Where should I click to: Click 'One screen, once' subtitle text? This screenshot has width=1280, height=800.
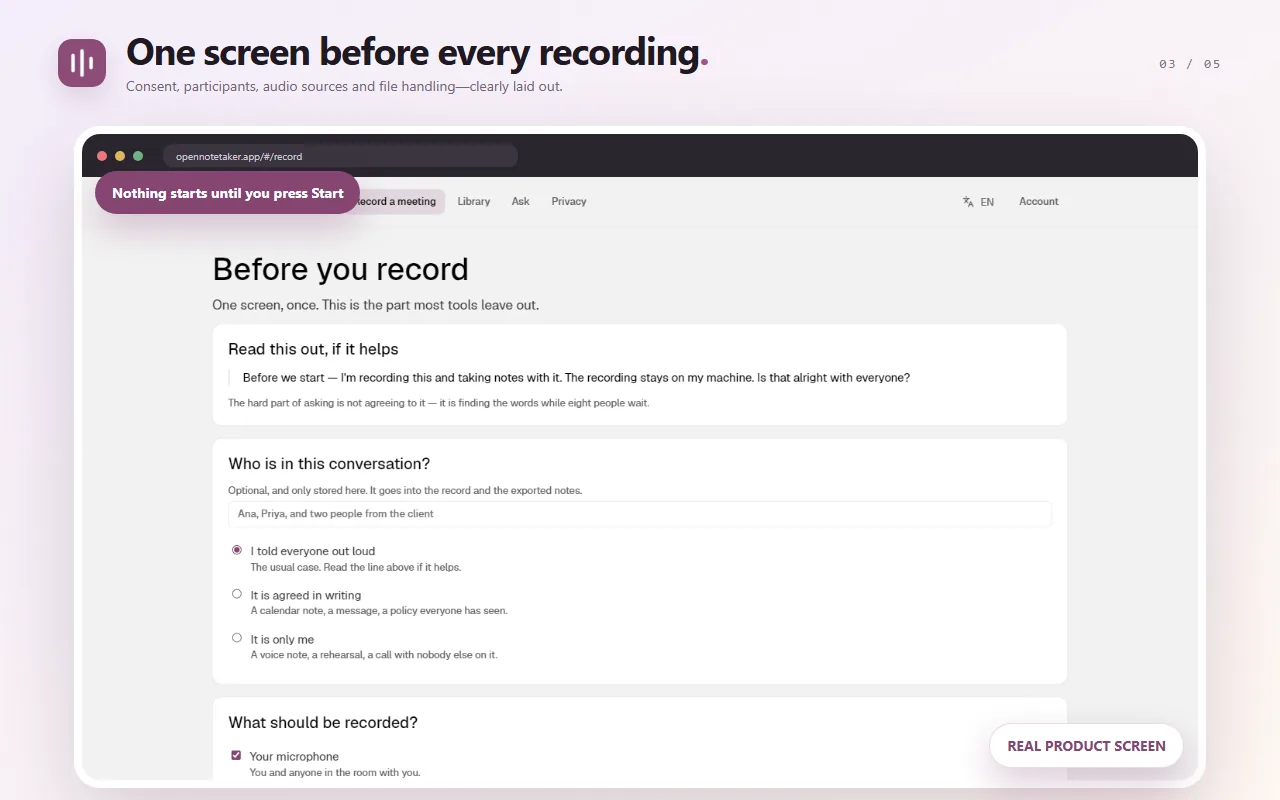[x=376, y=305]
